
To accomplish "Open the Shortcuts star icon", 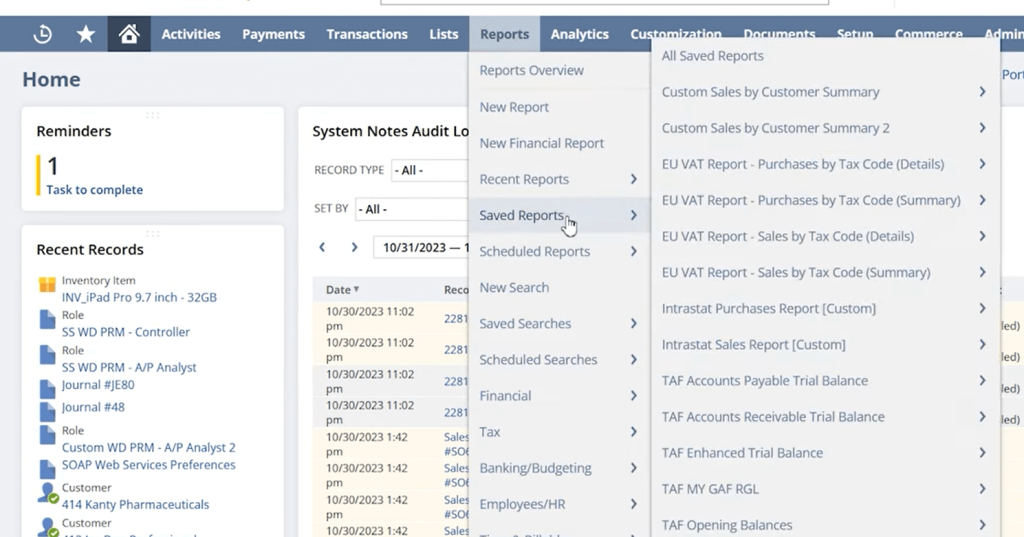I will click(86, 34).
